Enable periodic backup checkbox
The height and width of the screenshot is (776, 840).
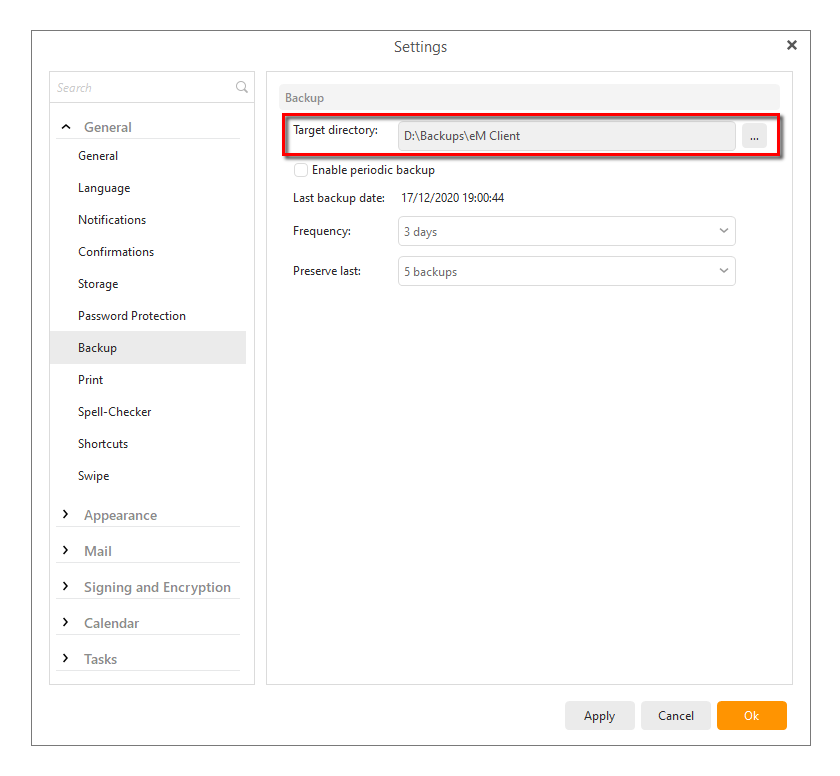click(x=301, y=170)
